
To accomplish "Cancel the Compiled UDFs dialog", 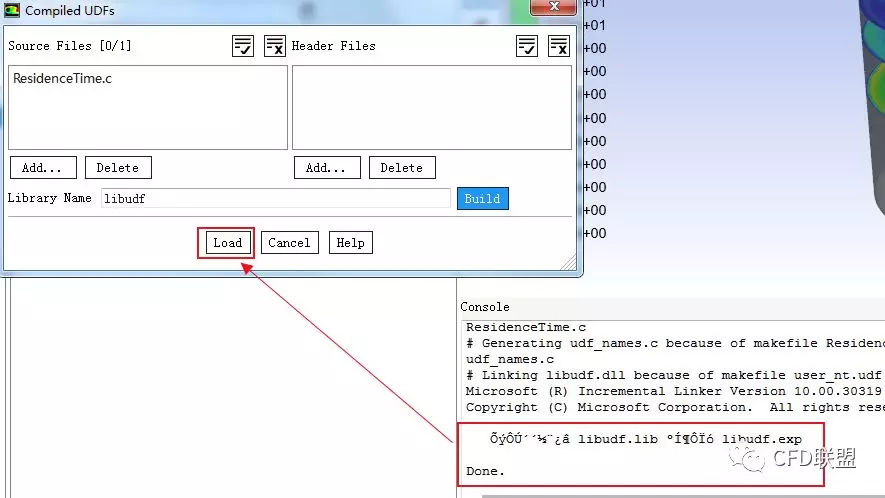I will (x=289, y=243).
